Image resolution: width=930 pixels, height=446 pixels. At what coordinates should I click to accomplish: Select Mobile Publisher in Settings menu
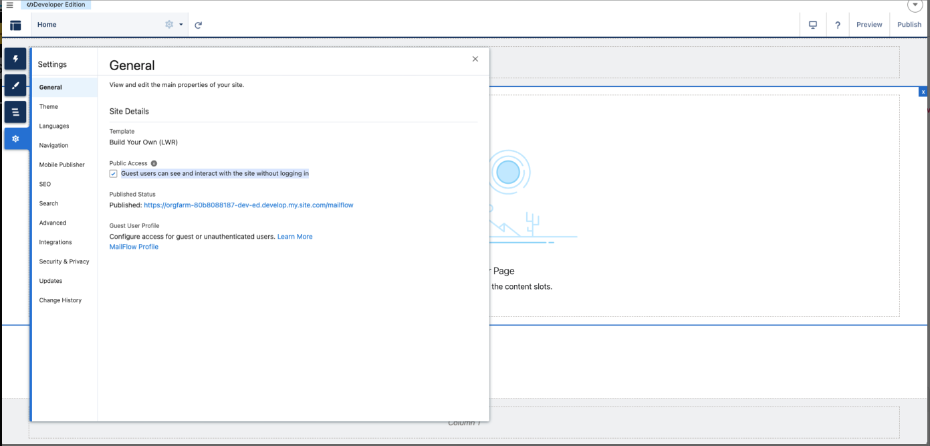(65, 165)
